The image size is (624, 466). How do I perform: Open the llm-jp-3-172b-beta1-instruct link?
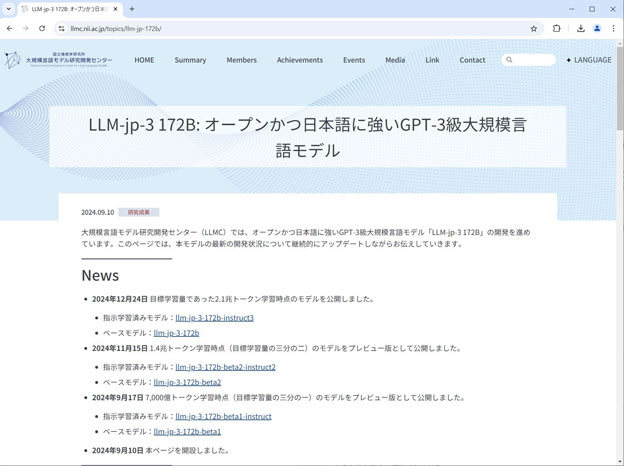pos(223,416)
